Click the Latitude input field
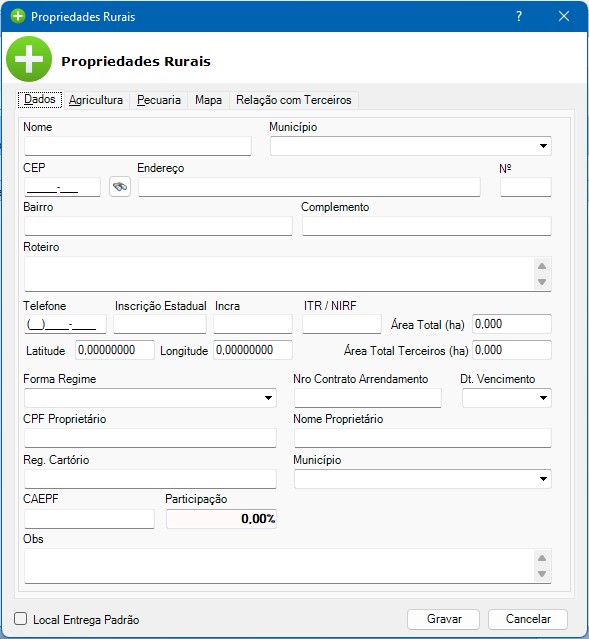 pyautogui.click(x=115, y=350)
